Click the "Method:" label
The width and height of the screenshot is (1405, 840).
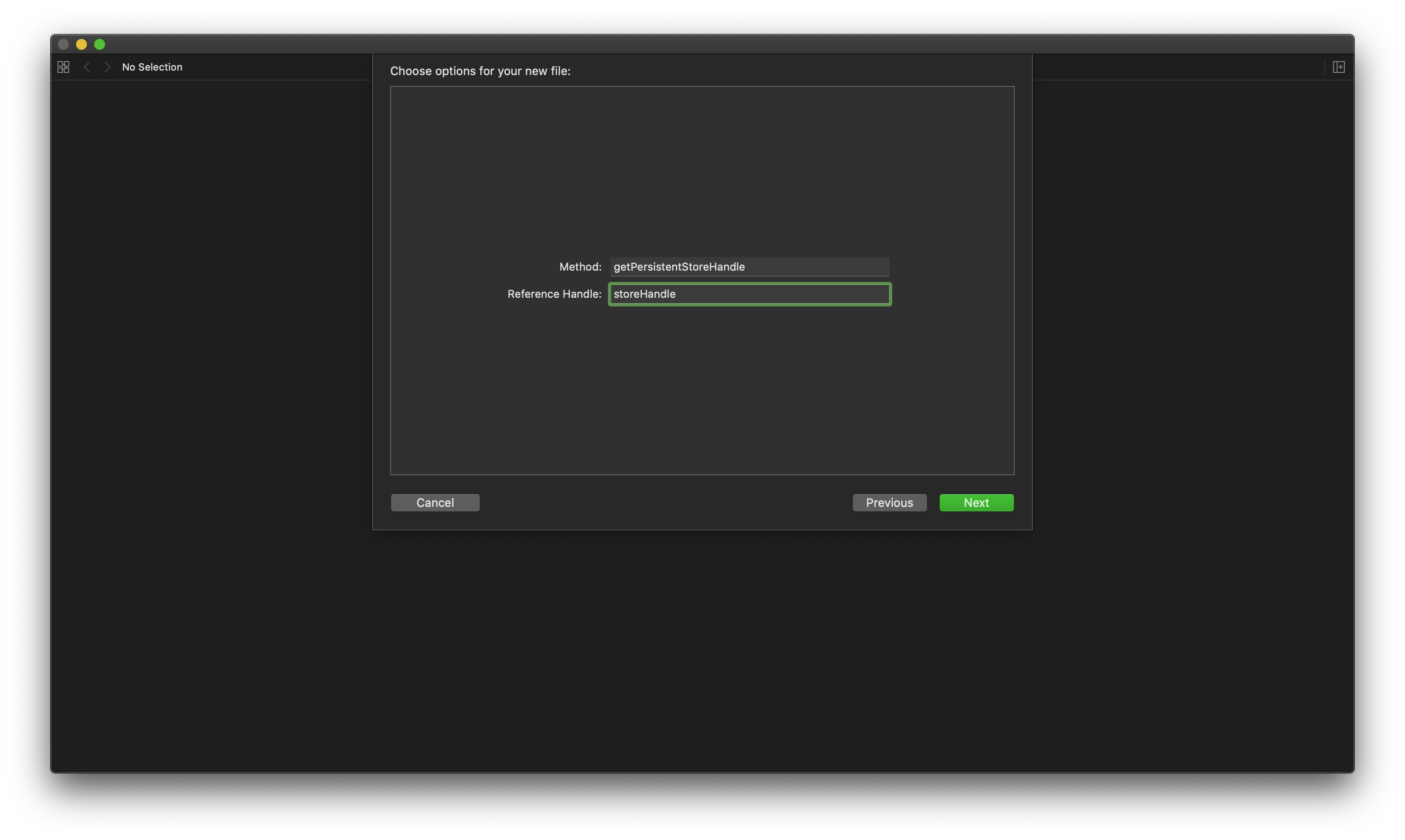coord(580,267)
